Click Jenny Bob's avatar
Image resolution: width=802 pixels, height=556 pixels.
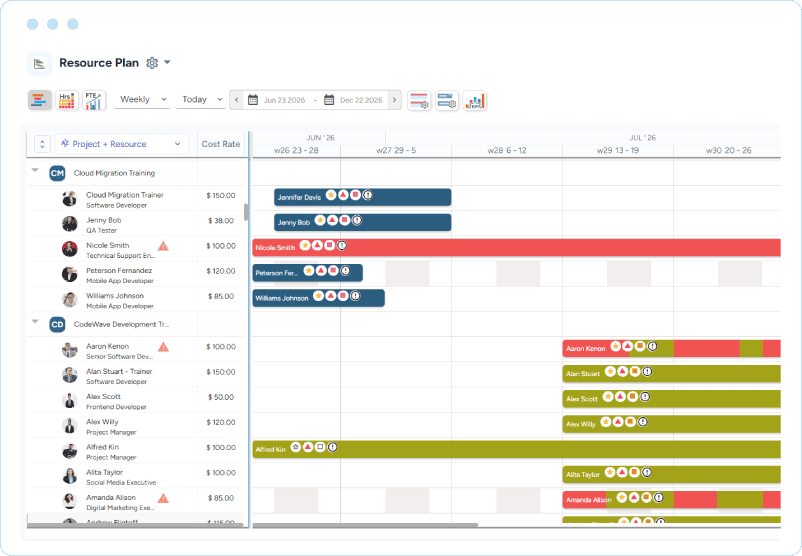[x=70, y=224]
